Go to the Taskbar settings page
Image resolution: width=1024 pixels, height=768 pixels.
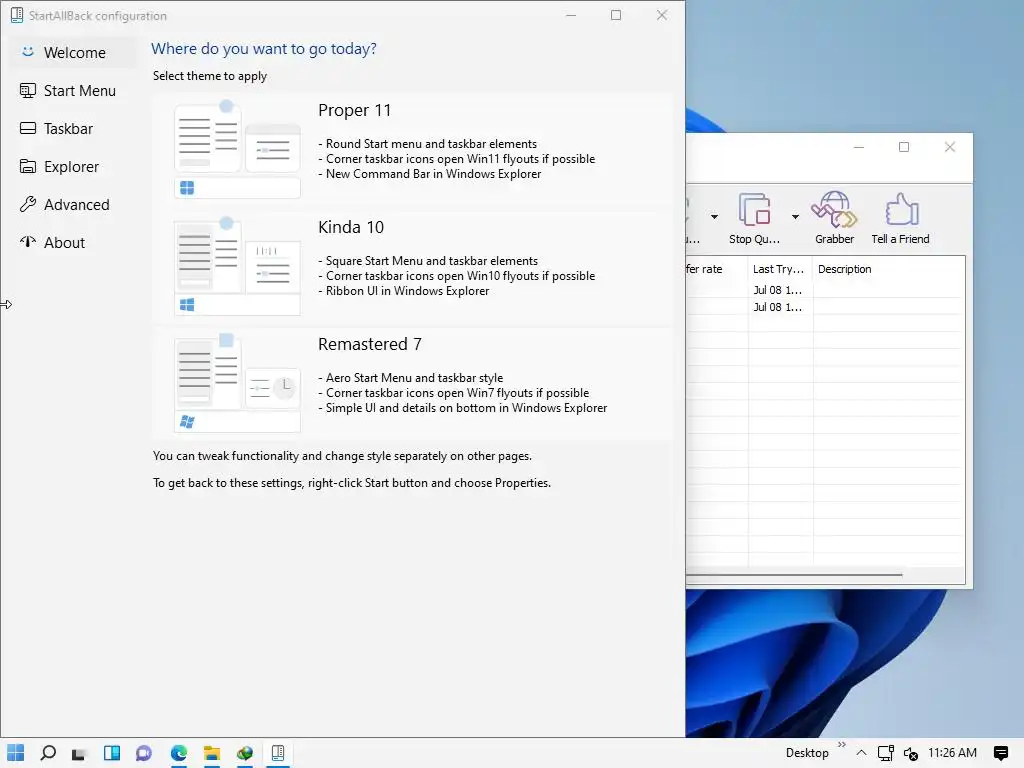click(72, 128)
